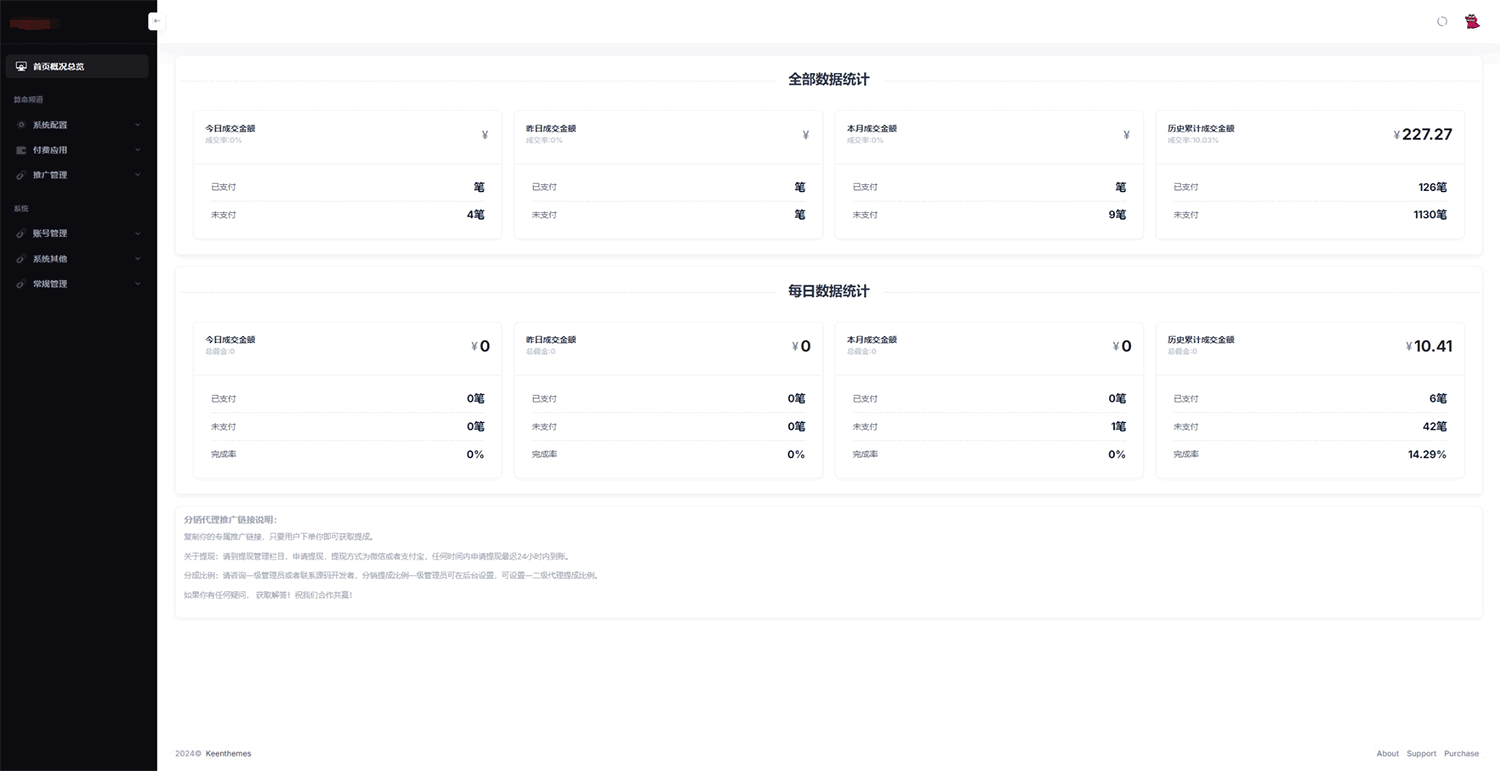Expand the 系统配置 chevron

pos(138,125)
